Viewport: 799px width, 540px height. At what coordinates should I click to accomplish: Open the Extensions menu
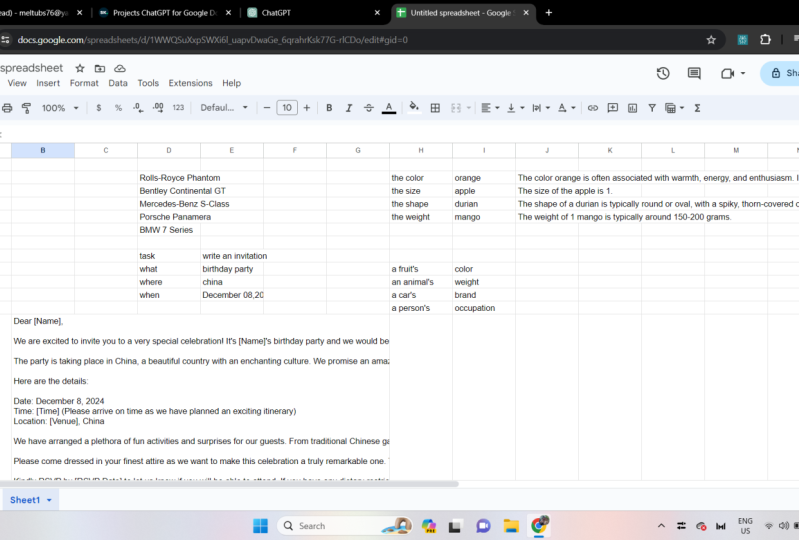[191, 83]
